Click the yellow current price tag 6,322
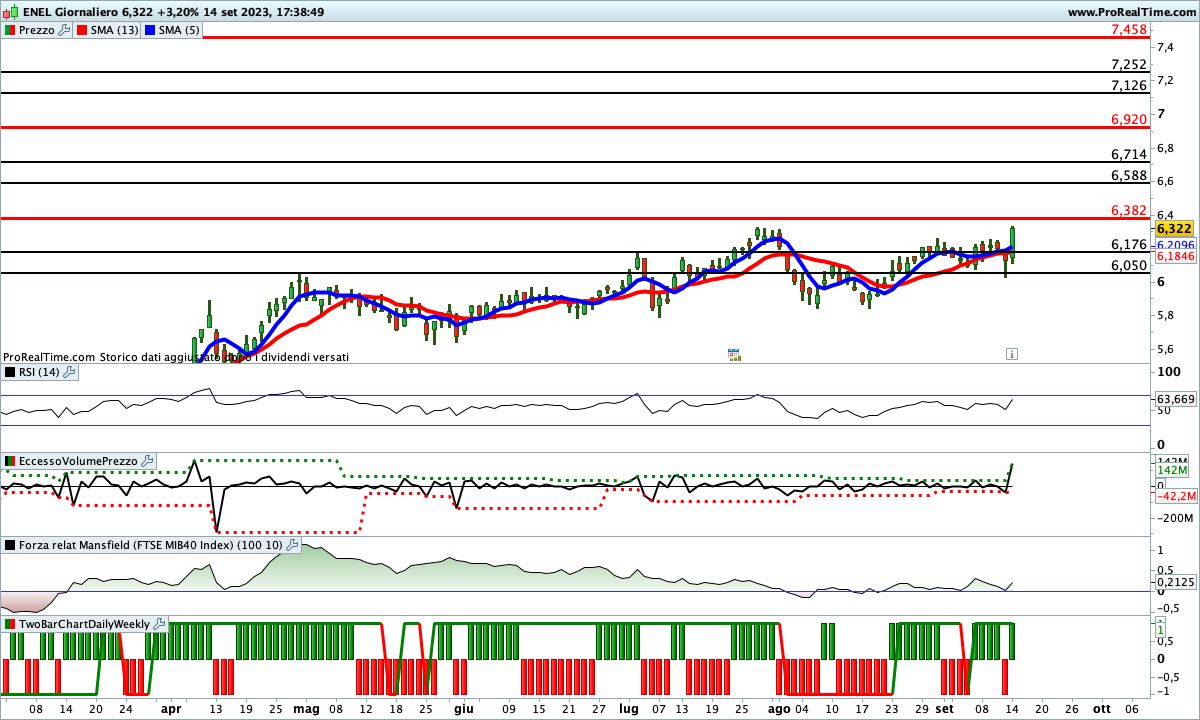 (1173, 229)
